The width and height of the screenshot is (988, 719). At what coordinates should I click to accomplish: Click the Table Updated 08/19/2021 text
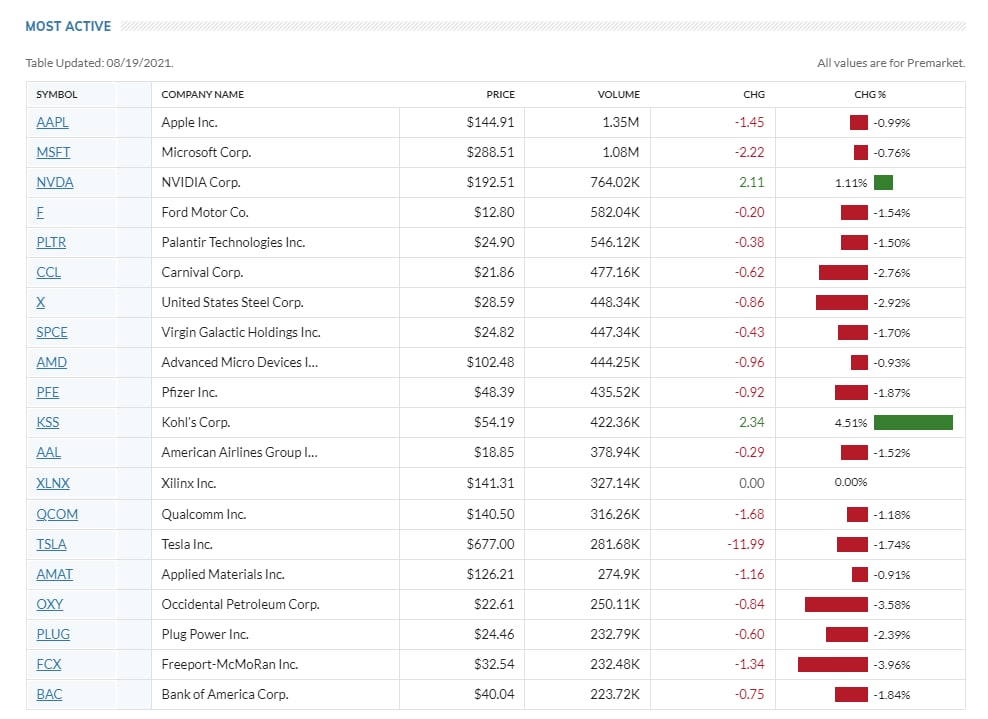click(x=99, y=63)
